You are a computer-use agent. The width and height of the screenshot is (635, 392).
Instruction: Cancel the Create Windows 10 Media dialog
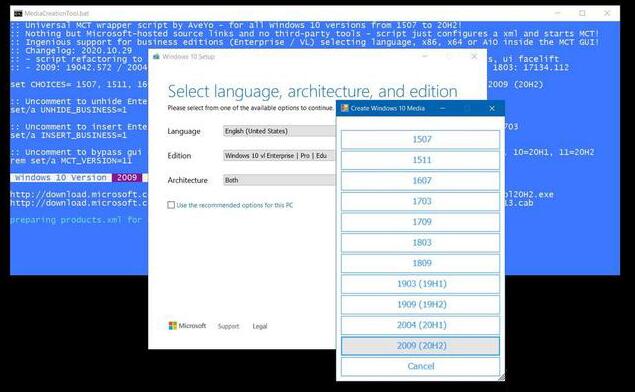coord(420,366)
